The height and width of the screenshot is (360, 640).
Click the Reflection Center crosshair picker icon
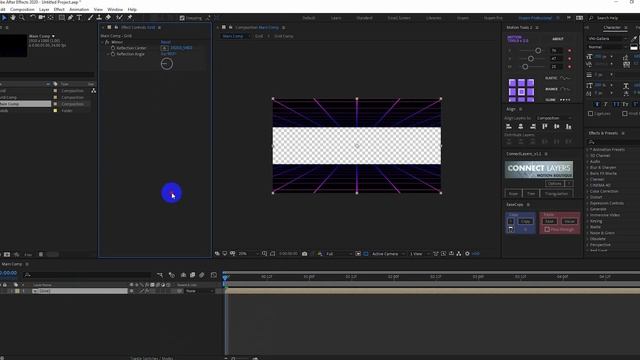(x=164, y=48)
